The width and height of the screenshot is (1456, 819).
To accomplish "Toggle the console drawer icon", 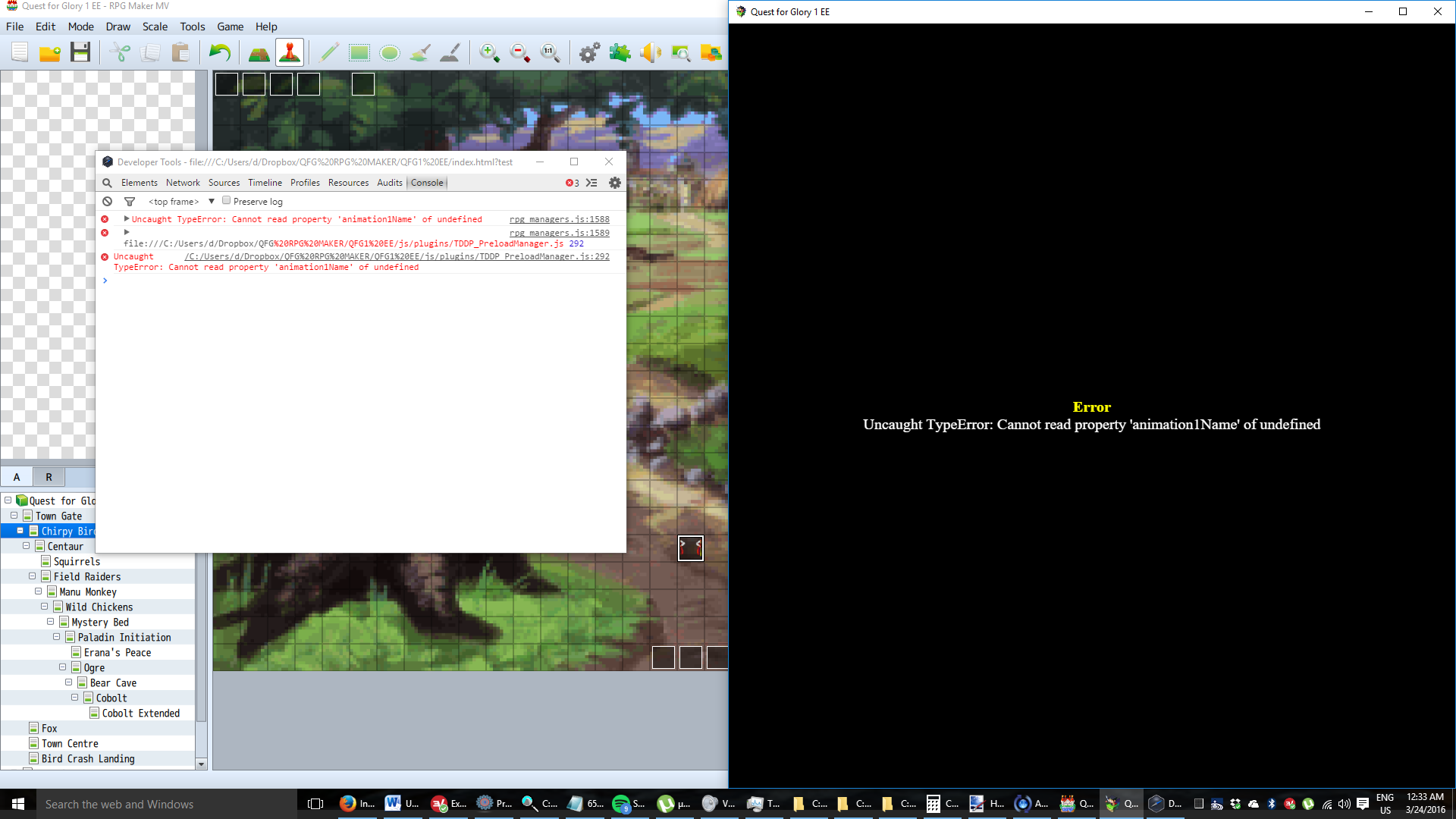I will [x=591, y=183].
